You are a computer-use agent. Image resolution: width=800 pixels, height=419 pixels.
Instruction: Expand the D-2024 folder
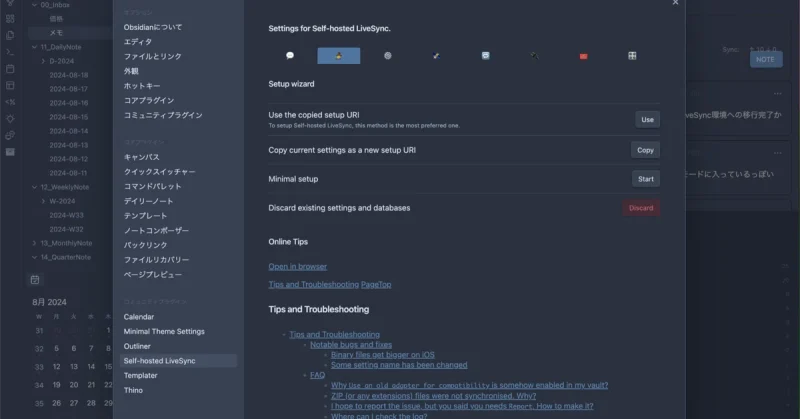click(43, 61)
